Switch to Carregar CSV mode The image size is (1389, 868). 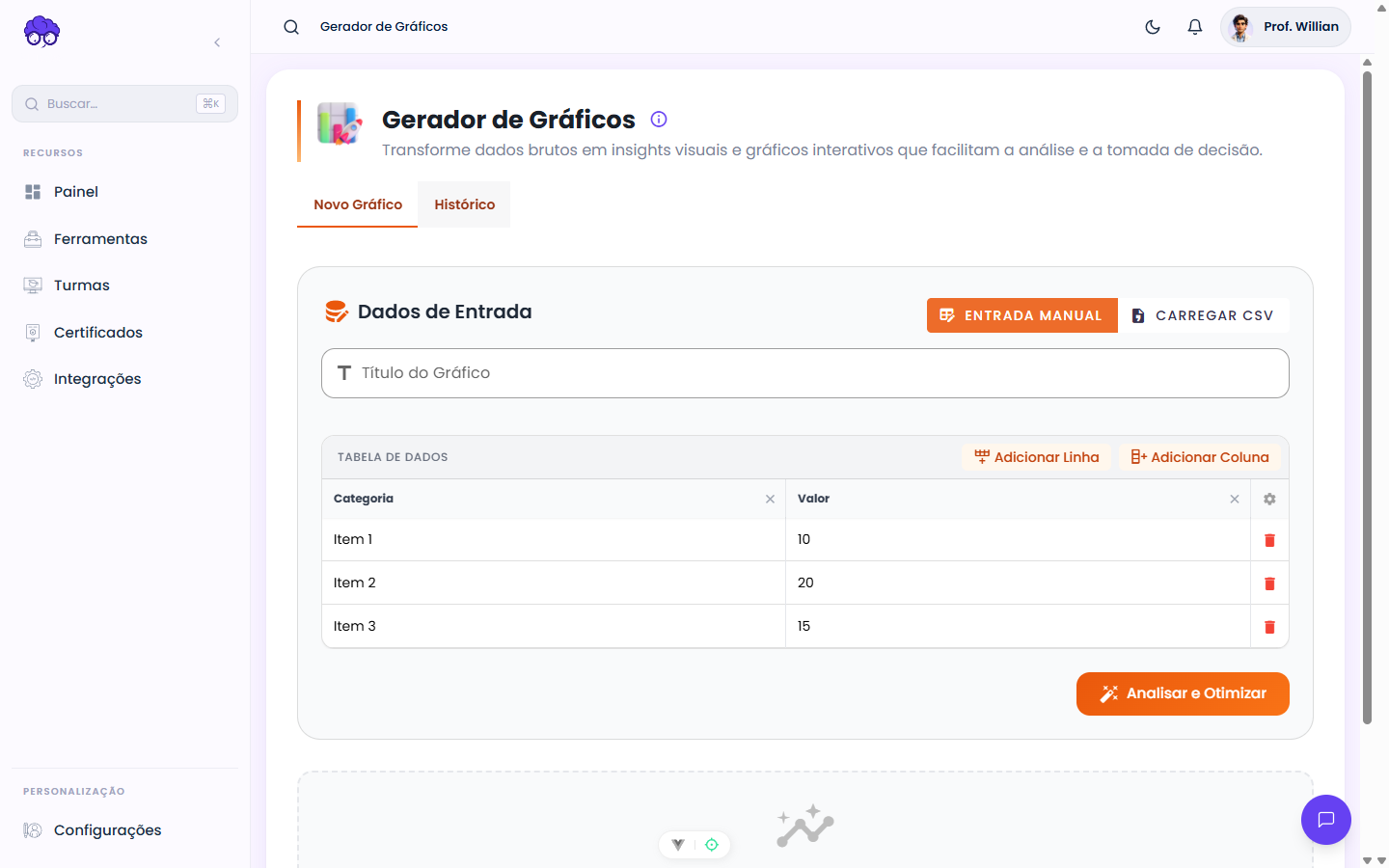pyautogui.click(x=1204, y=315)
